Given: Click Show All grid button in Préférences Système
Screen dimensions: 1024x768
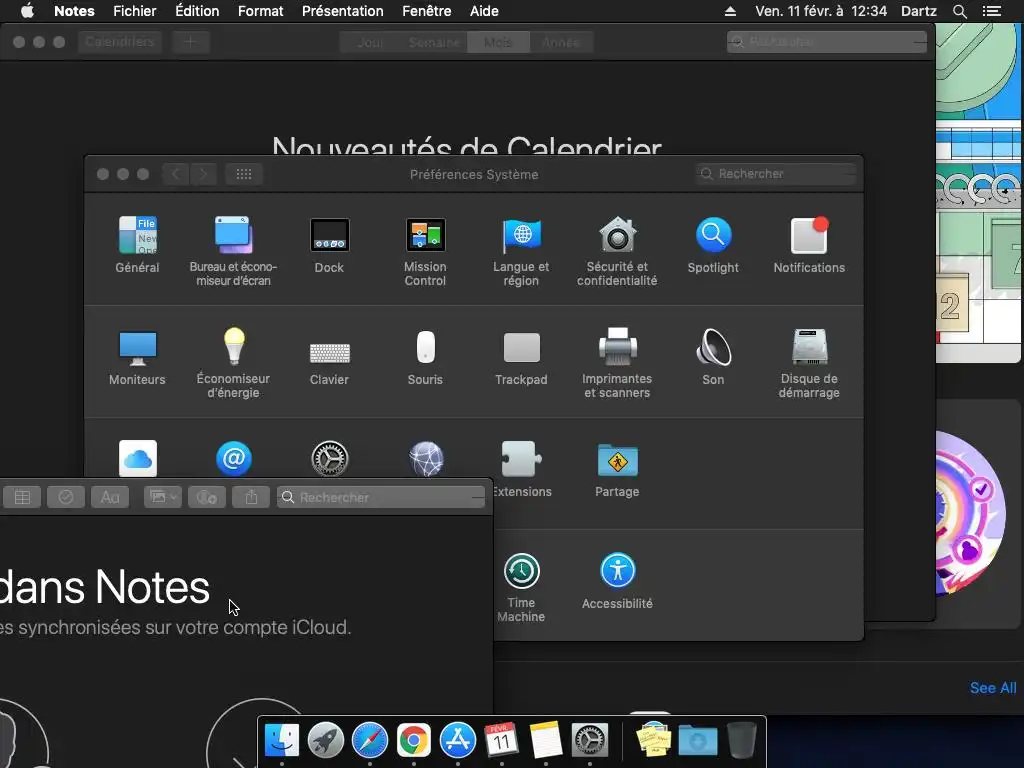Looking at the screenshot, I should pyautogui.click(x=244, y=174).
